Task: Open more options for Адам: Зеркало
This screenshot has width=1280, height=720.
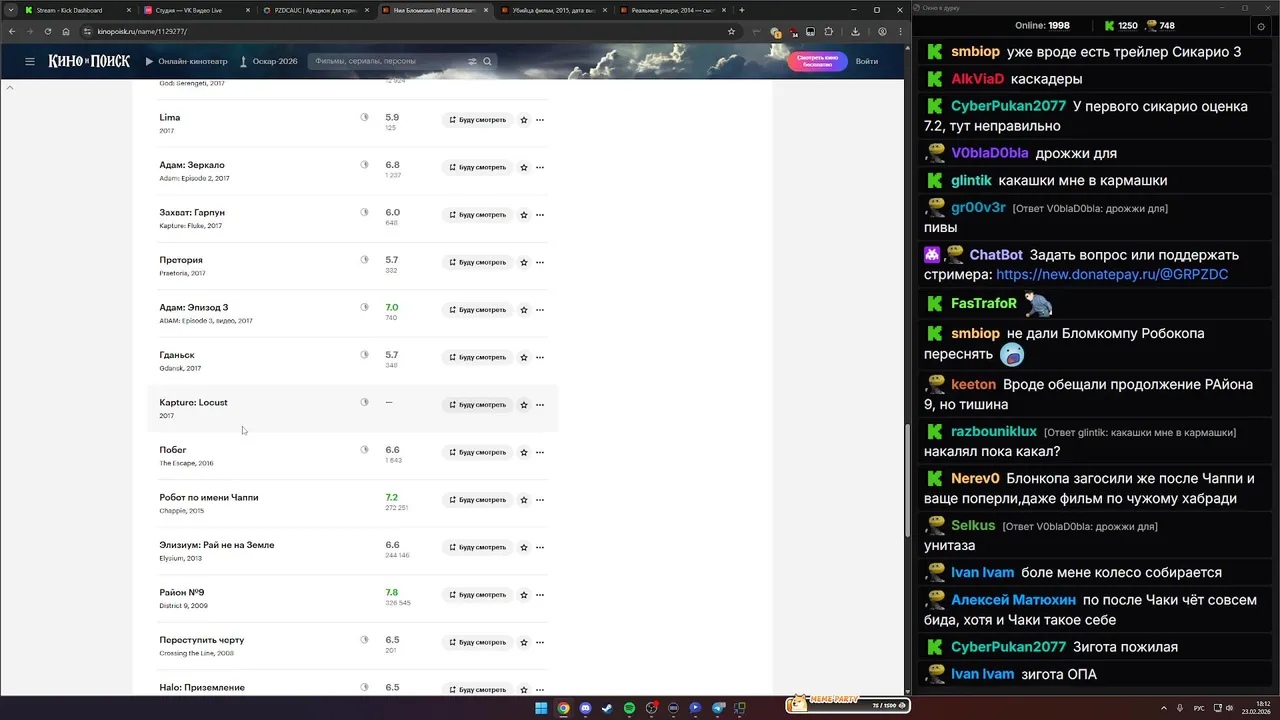Action: click(x=540, y=167)
